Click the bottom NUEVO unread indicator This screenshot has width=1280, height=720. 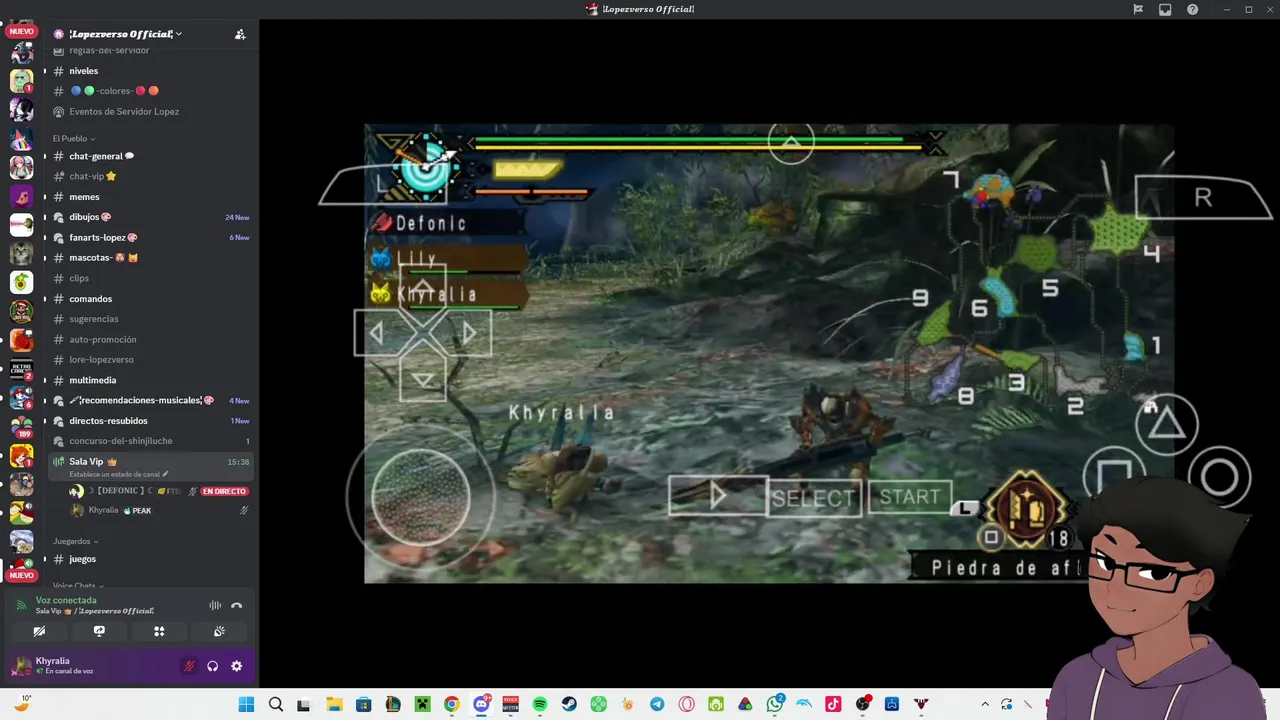[21, 575]
